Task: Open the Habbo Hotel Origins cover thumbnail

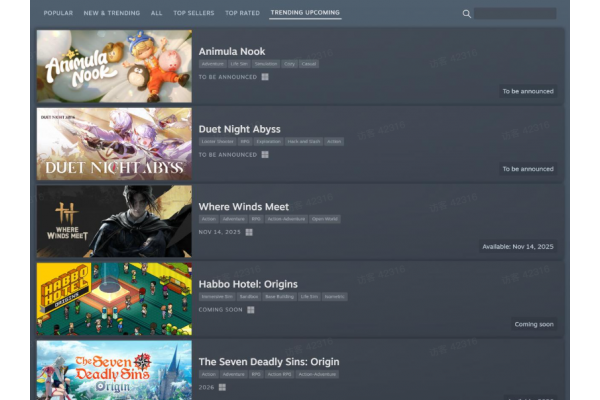Action: [114, 299]
